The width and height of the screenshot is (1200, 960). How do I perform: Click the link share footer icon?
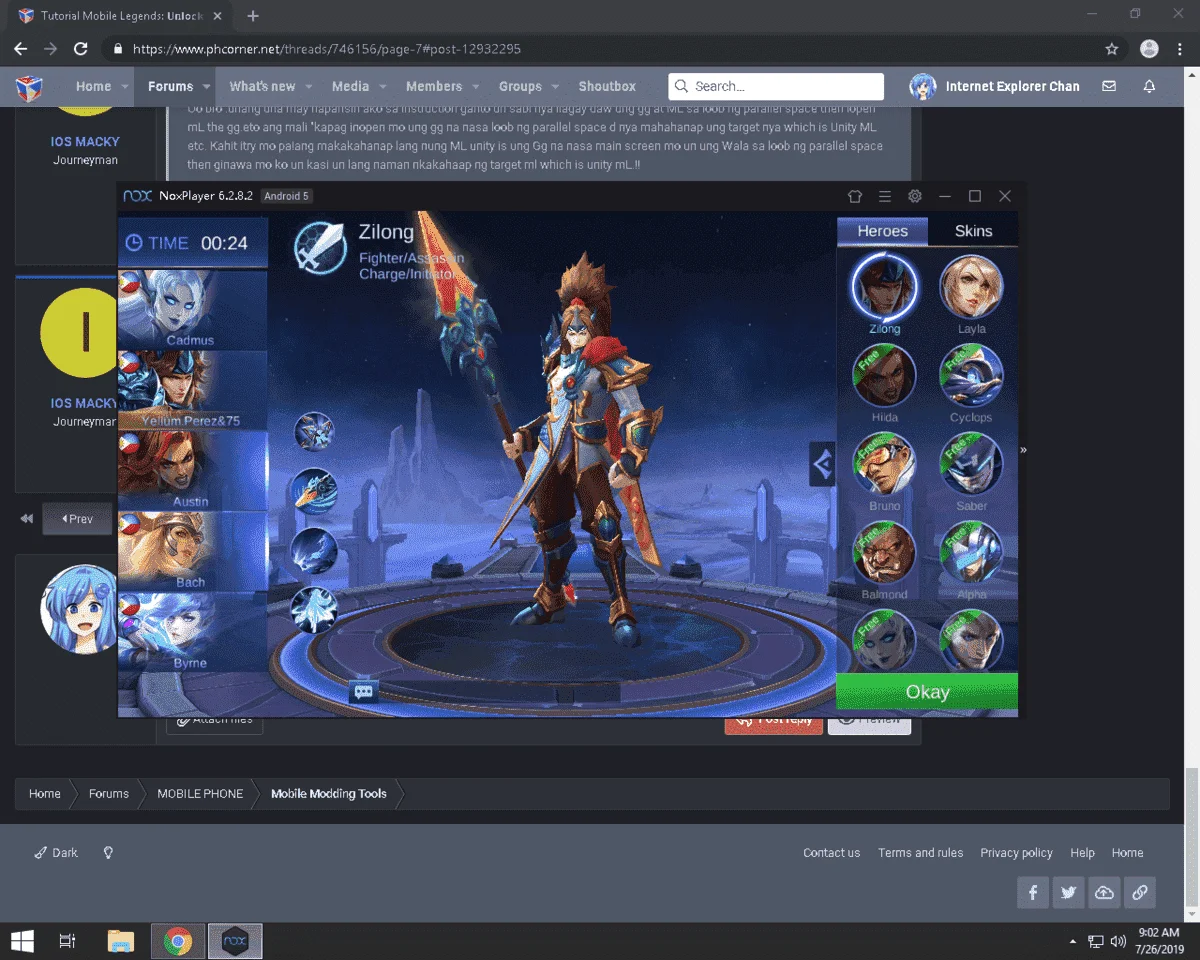pos(1139,892)
